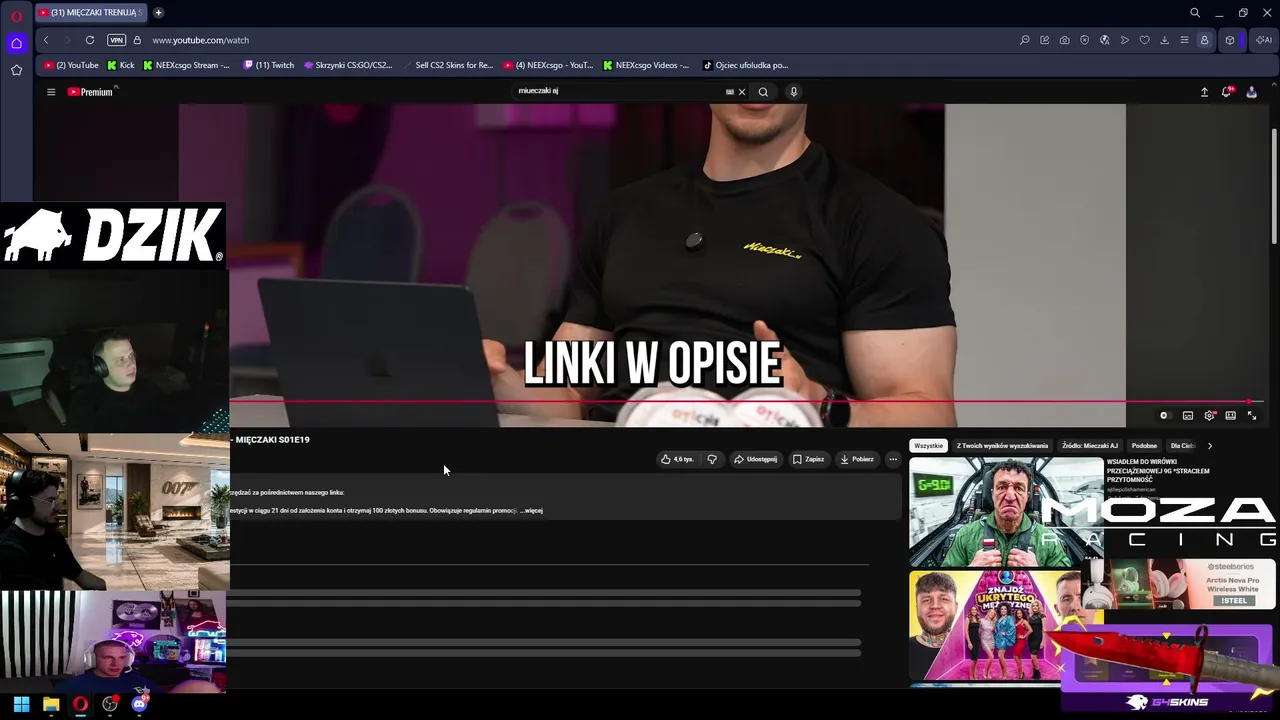
Task: Enter fullscreen video mode
Action: [1252, 415]
